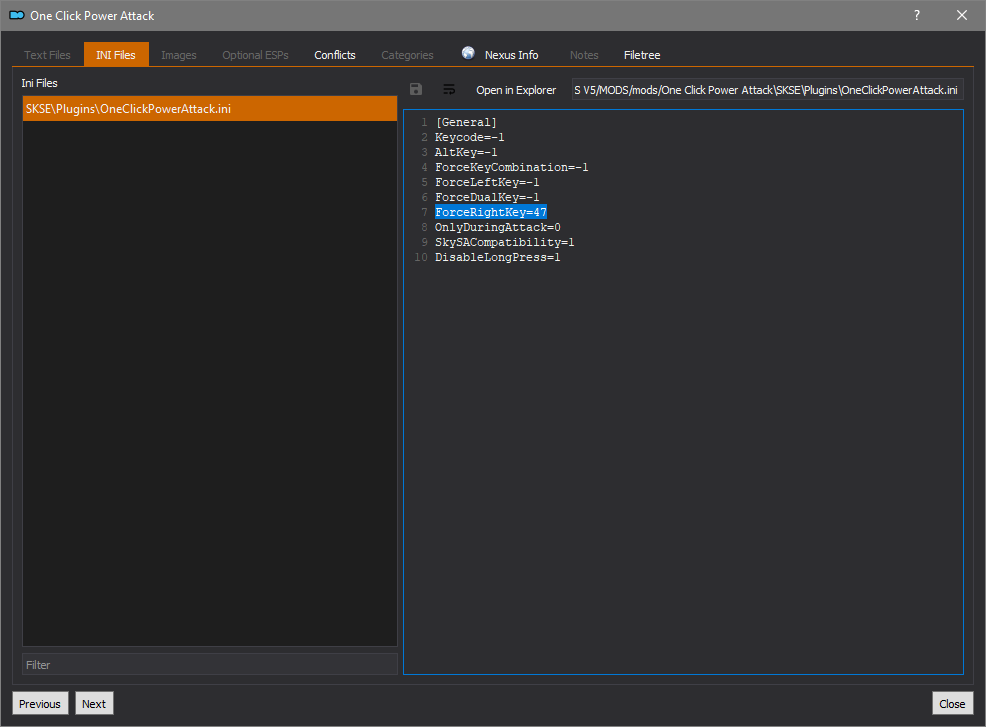Viewport: 986px width, 727px height.
Task: Click the Keycode=-1 line
Action: (x=470, y=137)
